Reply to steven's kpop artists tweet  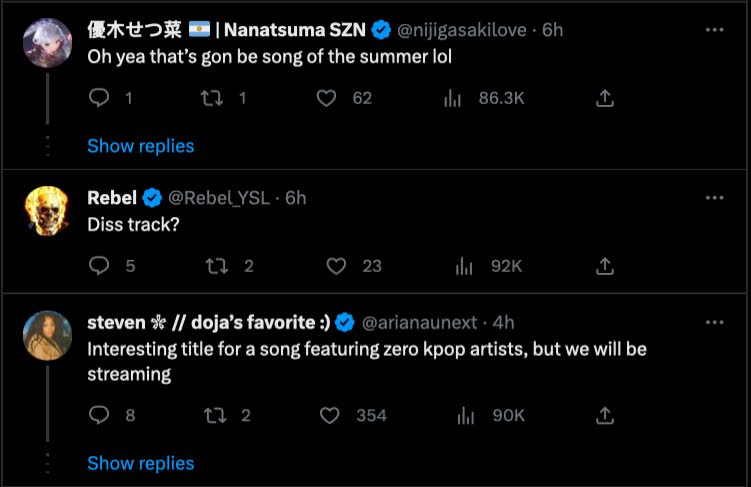pyautogui.click(x=99, y=415)
